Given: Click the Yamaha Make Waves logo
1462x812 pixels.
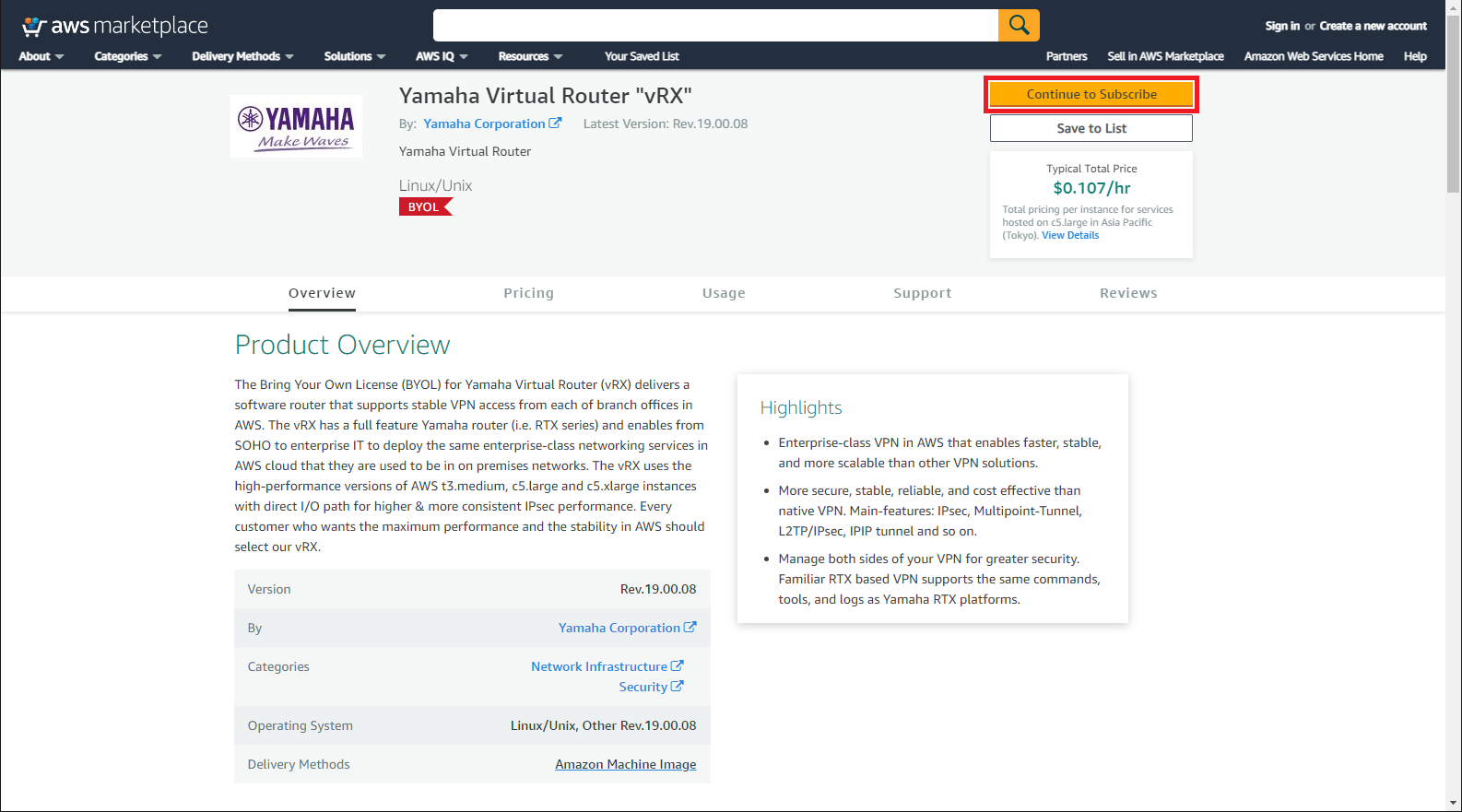Looking at the screenshot, I should tap(296, 126).
